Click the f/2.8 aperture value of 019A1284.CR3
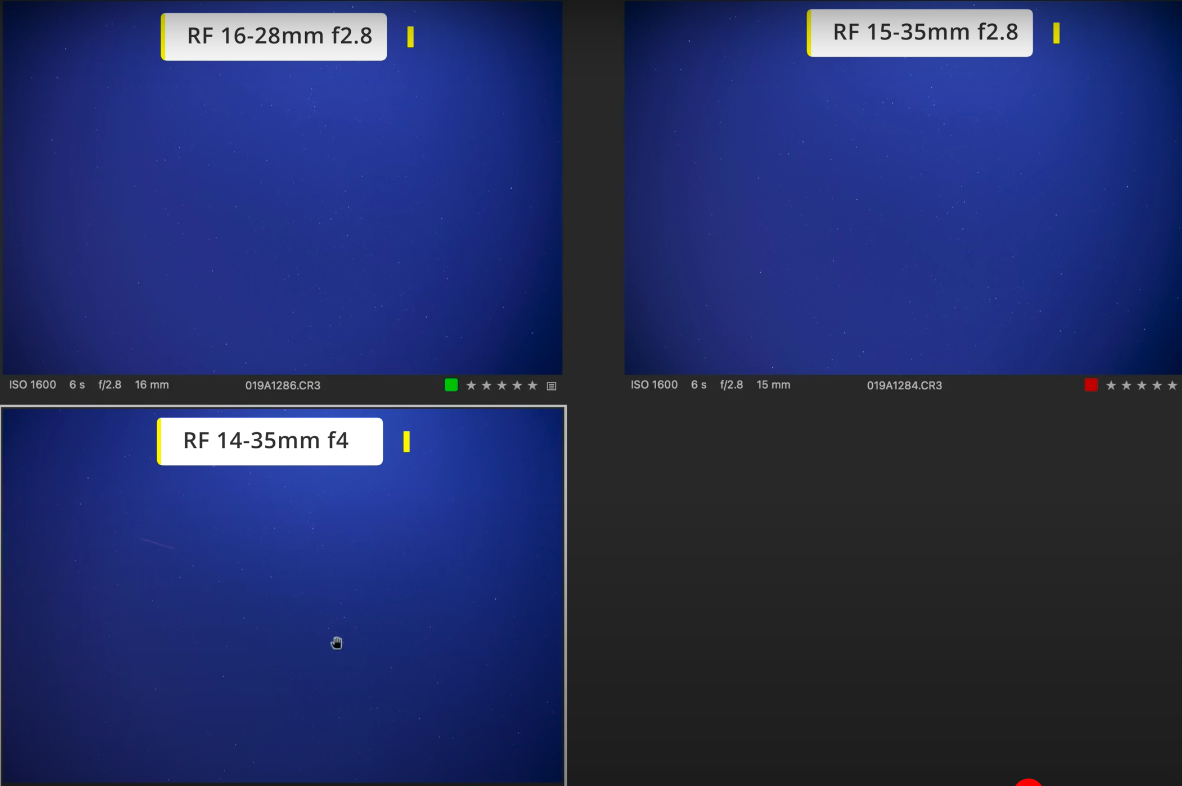 tap(732, 384)
